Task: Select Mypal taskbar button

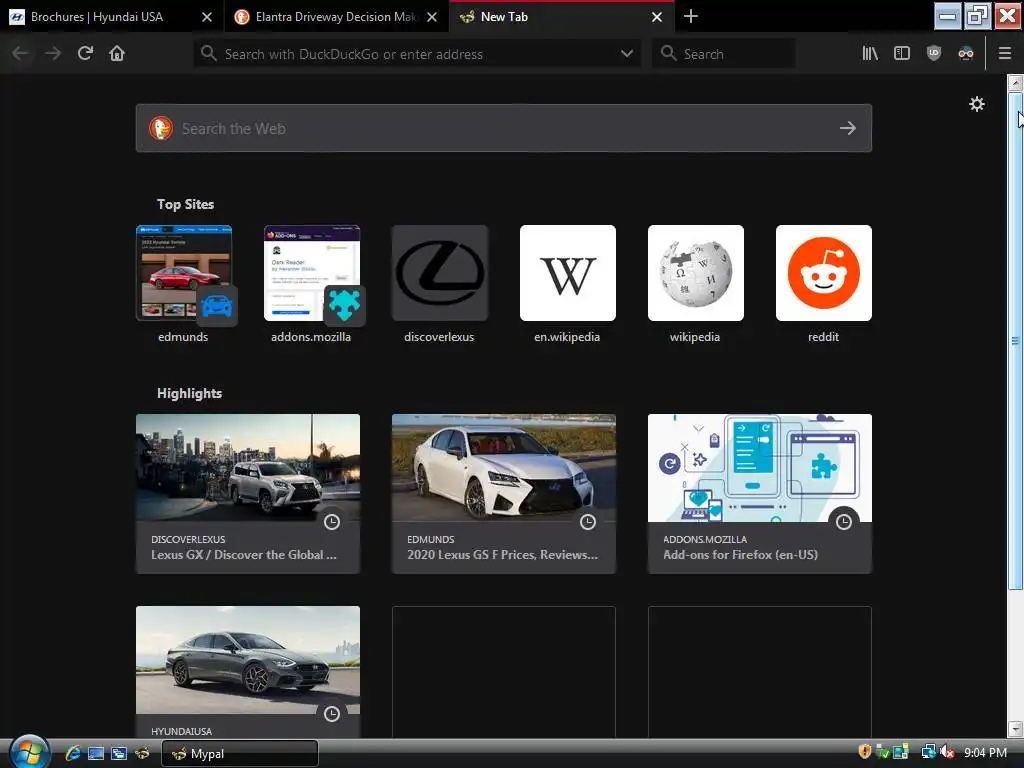Action: pyautogui.click(x=239, y=754)
